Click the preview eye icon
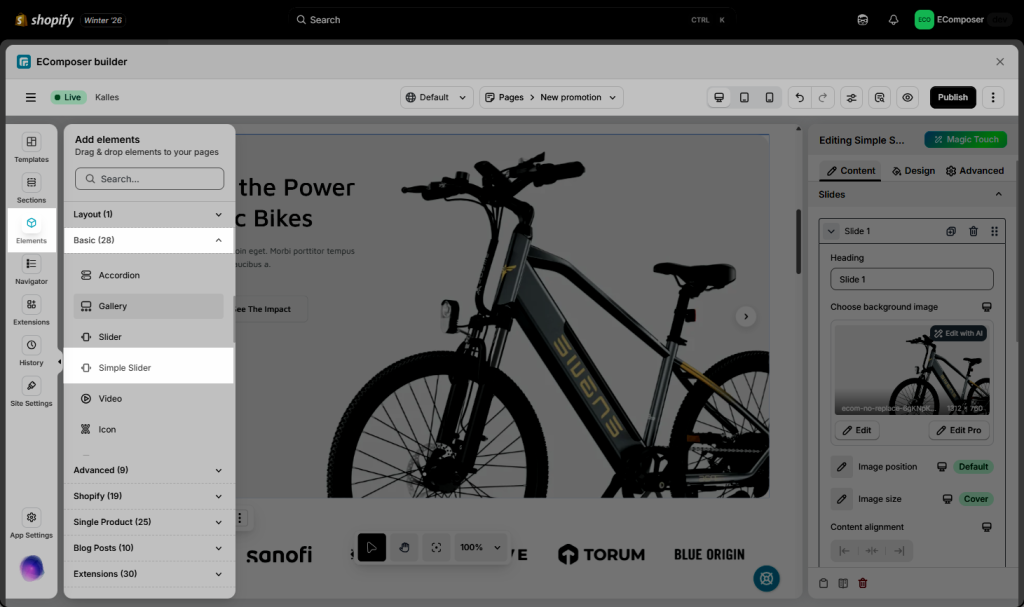 pyautogui.click(x=907, y=97)
